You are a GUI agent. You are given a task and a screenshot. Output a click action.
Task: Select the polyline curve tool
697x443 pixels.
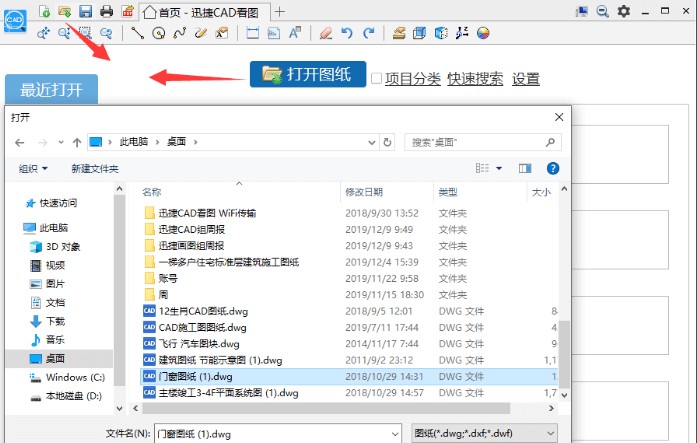pyautogui.click(x=180, y=33)
